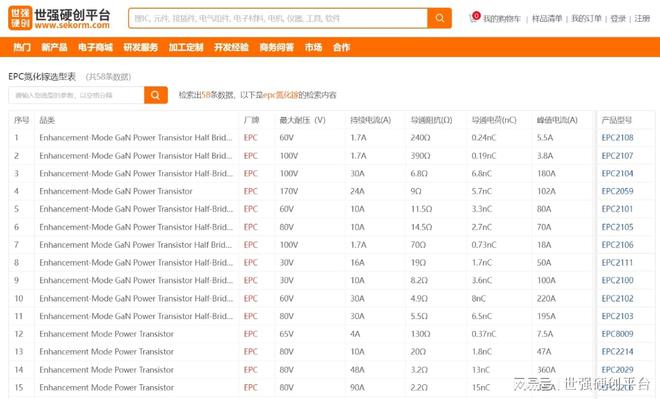660x399 pixels.
Task: Click the 注册 link
Action: (642, 19)
